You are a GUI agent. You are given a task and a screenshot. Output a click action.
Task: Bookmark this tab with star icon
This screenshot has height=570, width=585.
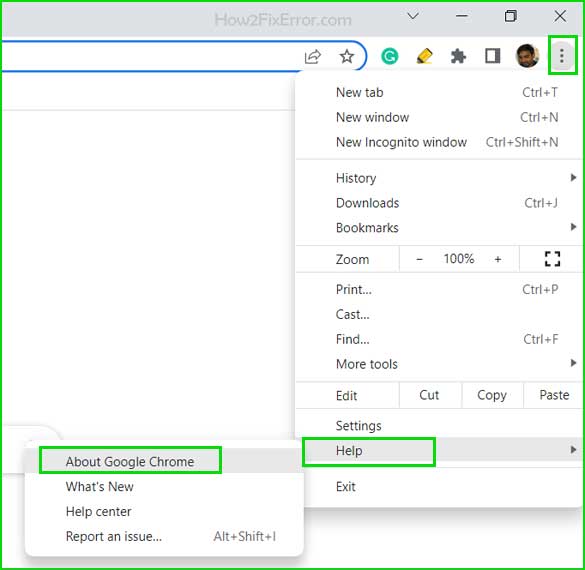pos(347,56)
